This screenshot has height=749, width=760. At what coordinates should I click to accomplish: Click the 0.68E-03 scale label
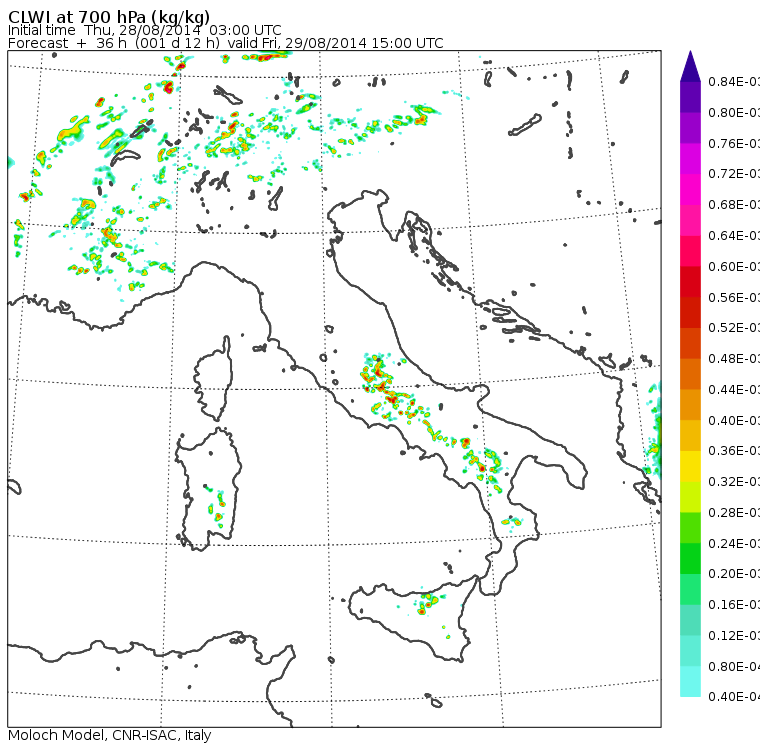tap(734, 205)
